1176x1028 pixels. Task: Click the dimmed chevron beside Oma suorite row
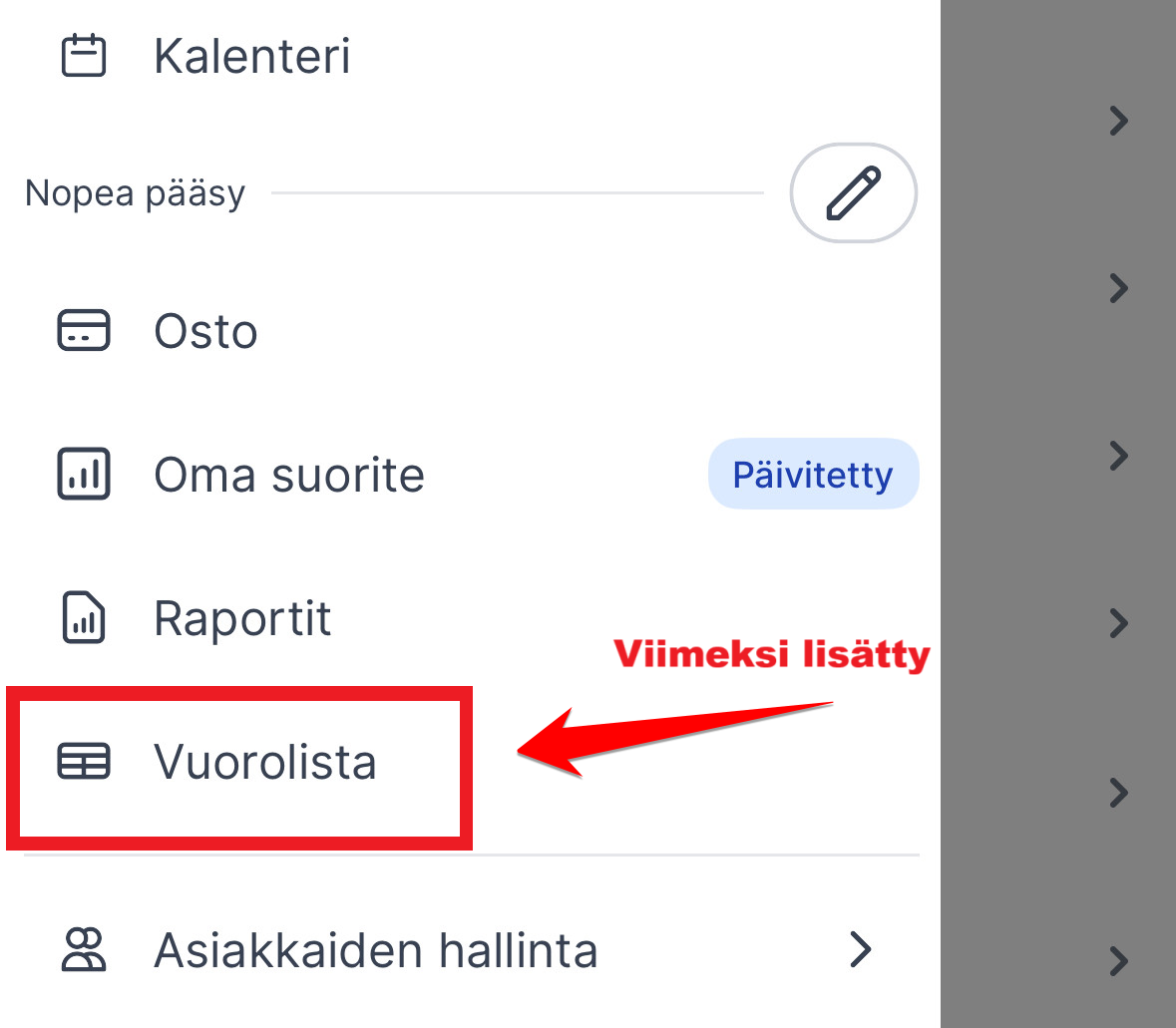(x=1118, y=457)
